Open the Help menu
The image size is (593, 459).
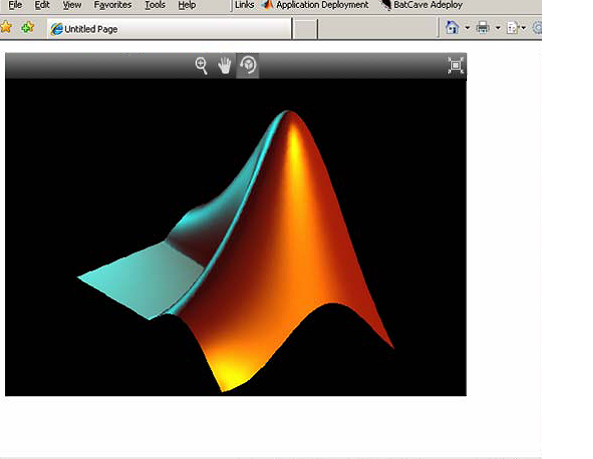187,5
